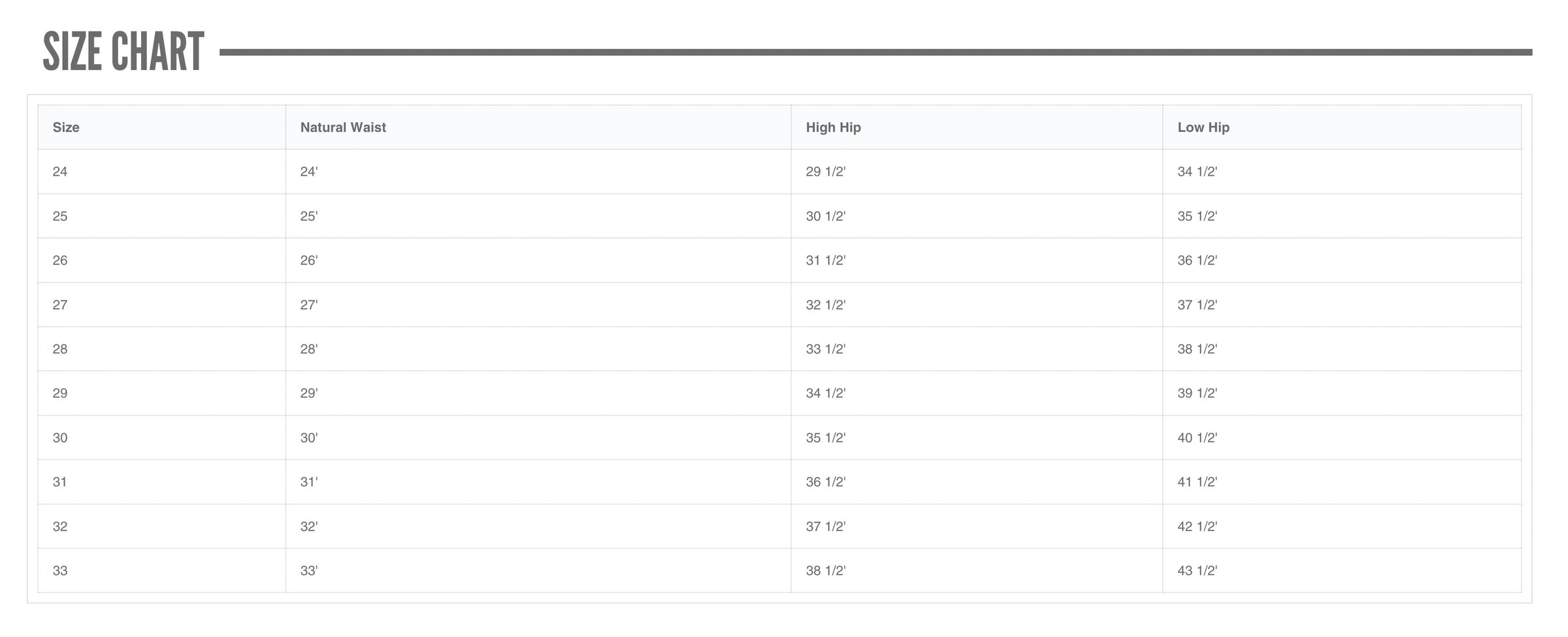Click low hip value 40 1/2'
This screenshot has height=637, width=1568.
[1198, 438]
